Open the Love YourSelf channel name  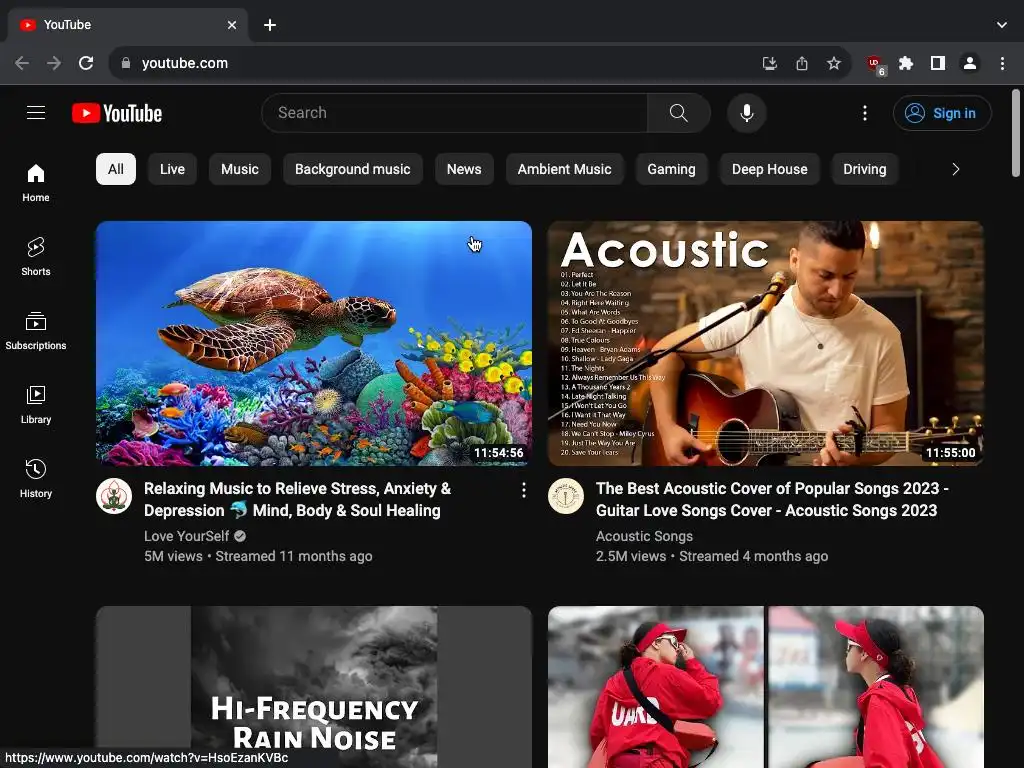tap(186, 536)
